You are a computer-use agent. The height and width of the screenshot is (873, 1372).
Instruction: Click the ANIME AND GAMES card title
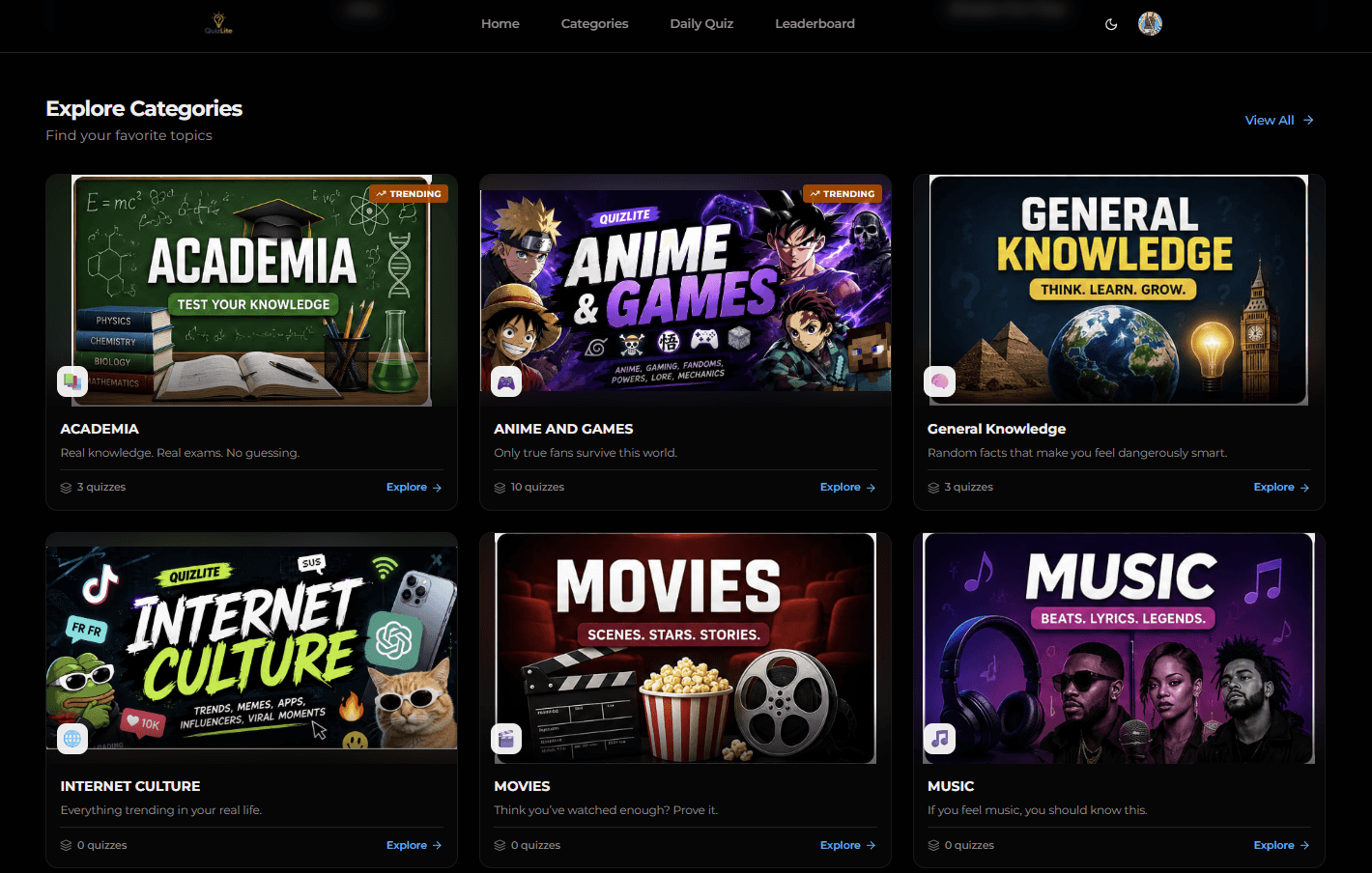point(563,429)
